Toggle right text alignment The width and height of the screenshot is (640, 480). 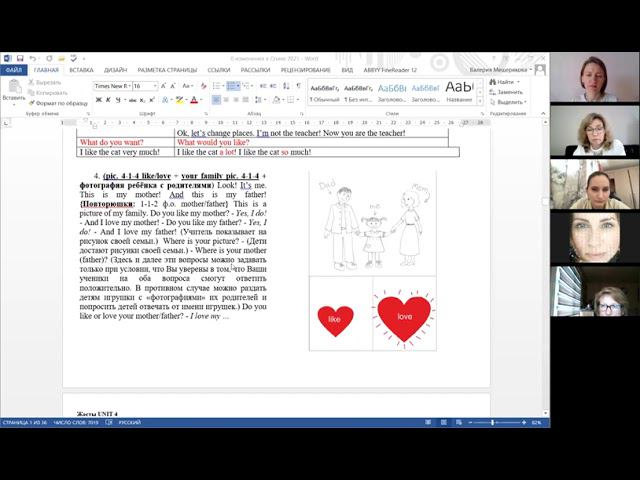coord(236,100)
